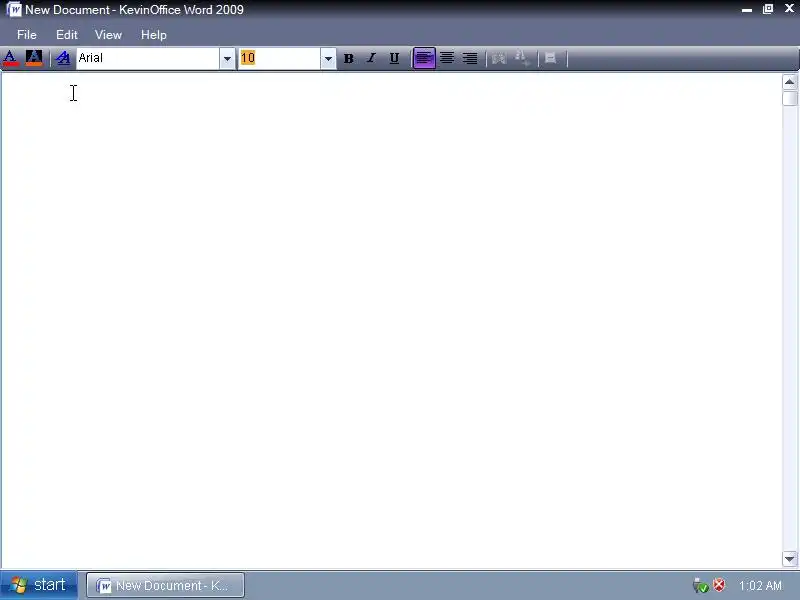
Task: Minimize the KevinOffice Word window
Action: (747, 9)
